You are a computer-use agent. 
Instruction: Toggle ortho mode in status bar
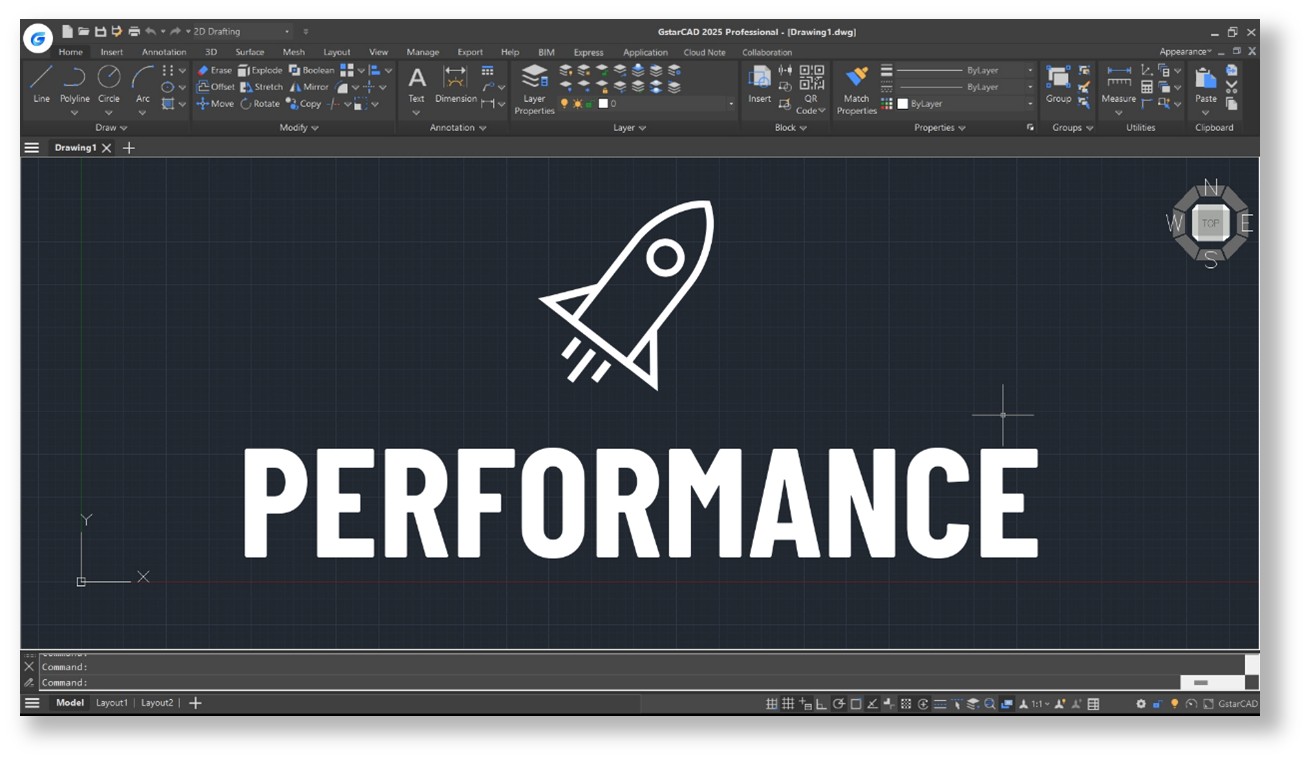tap(822, 704)
